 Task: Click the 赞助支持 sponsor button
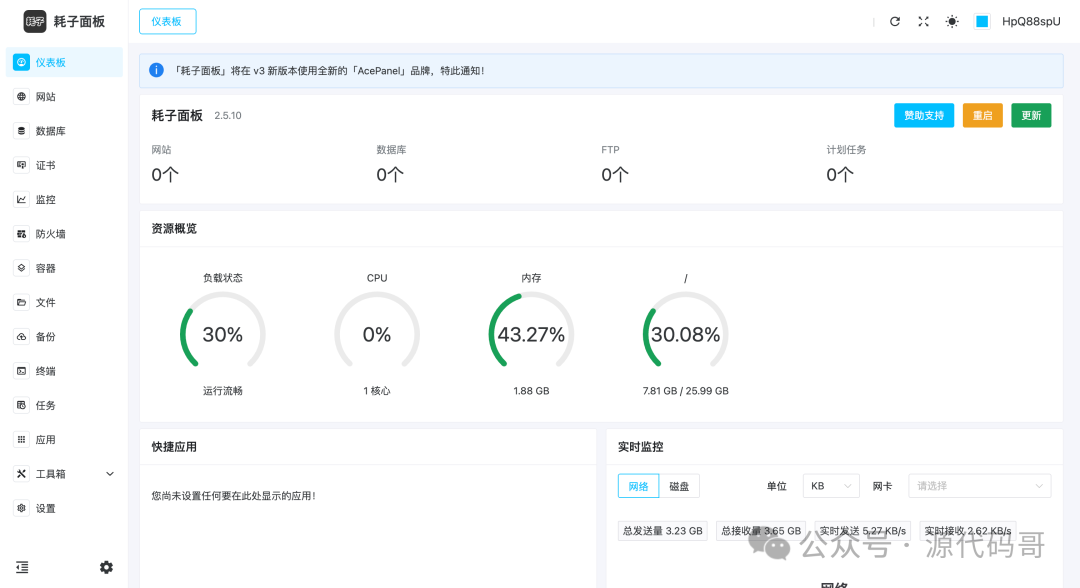[x=924, y=116]
